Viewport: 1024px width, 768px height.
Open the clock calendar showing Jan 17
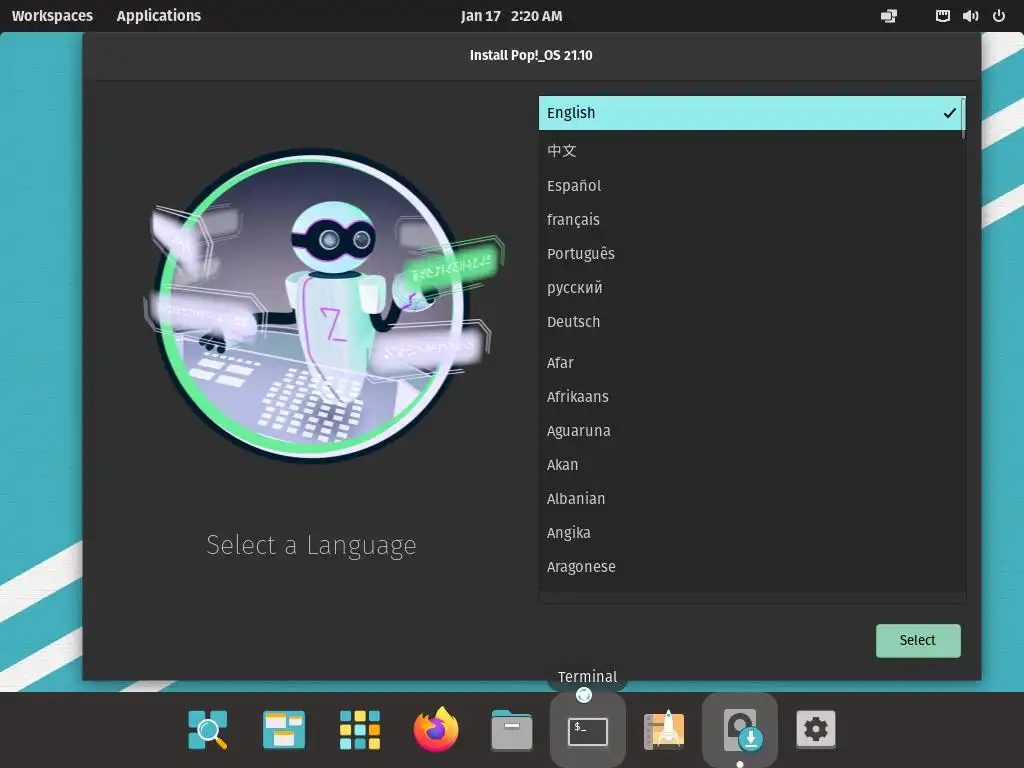(511, 16)
